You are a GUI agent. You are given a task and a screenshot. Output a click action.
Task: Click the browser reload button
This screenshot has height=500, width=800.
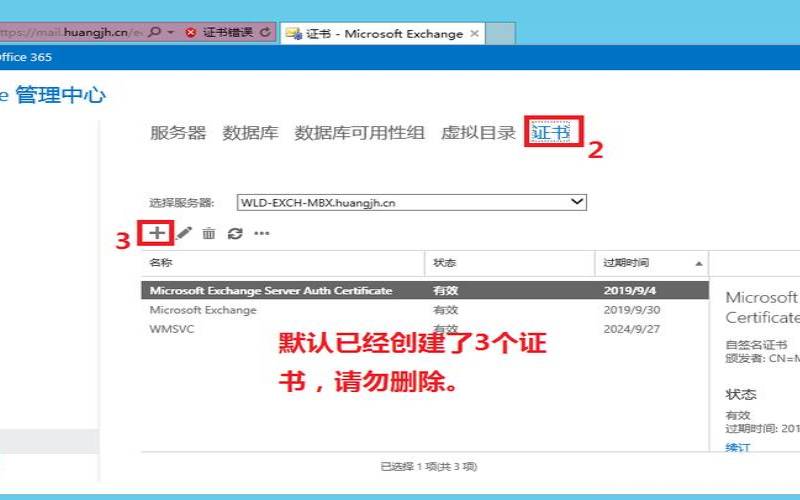click(265, 32)
